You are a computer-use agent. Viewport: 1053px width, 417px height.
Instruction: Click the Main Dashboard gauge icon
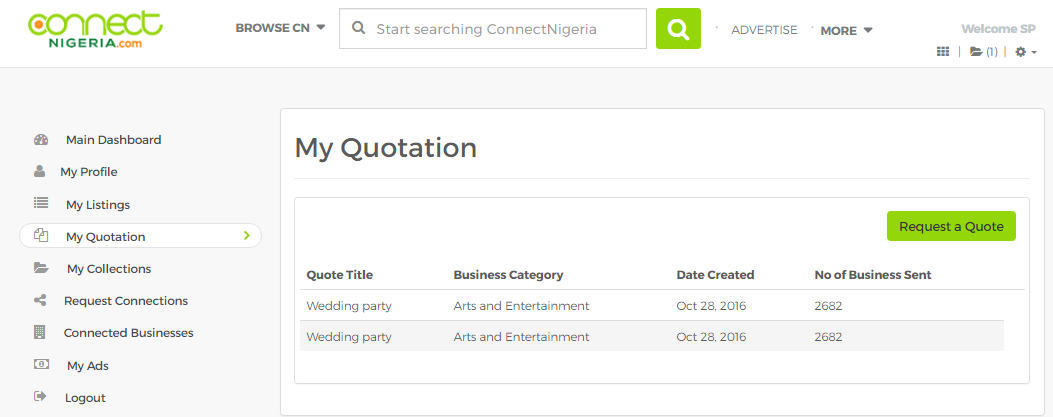pyautogui.click(x=41, y=140)
